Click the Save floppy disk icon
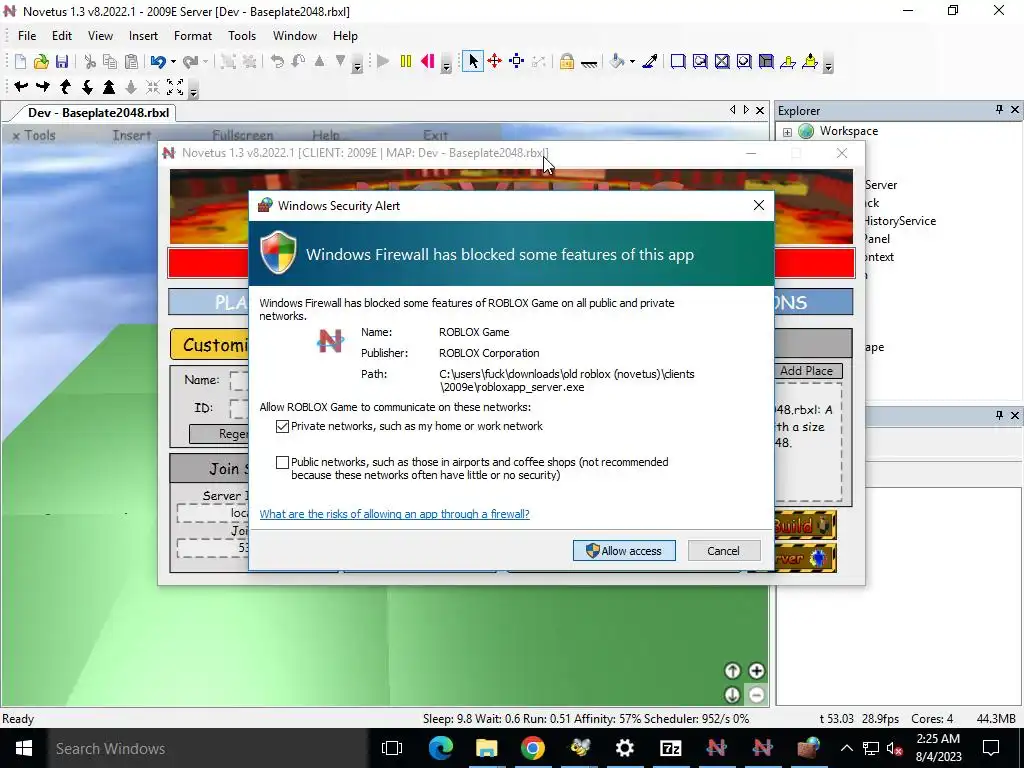This screenshot has height=768, width=1024. 62,61
